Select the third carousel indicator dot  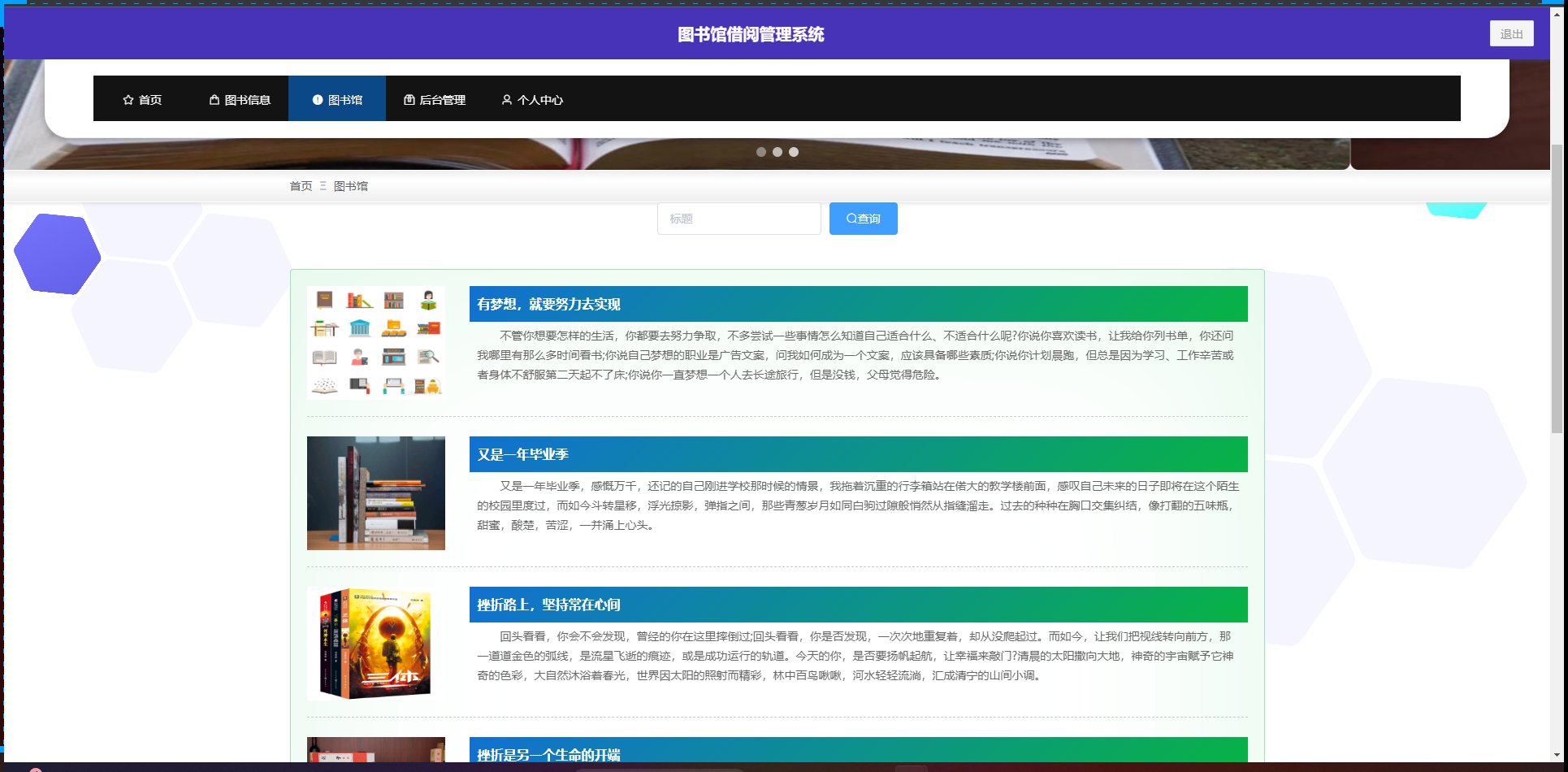794,152
